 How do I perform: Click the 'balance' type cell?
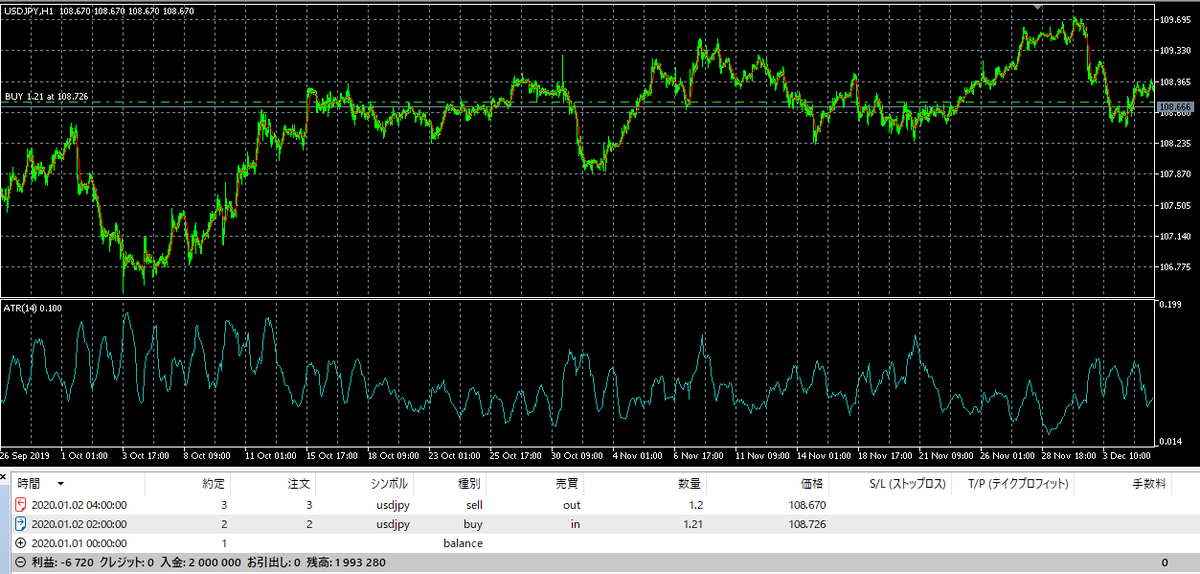point(463,543)
